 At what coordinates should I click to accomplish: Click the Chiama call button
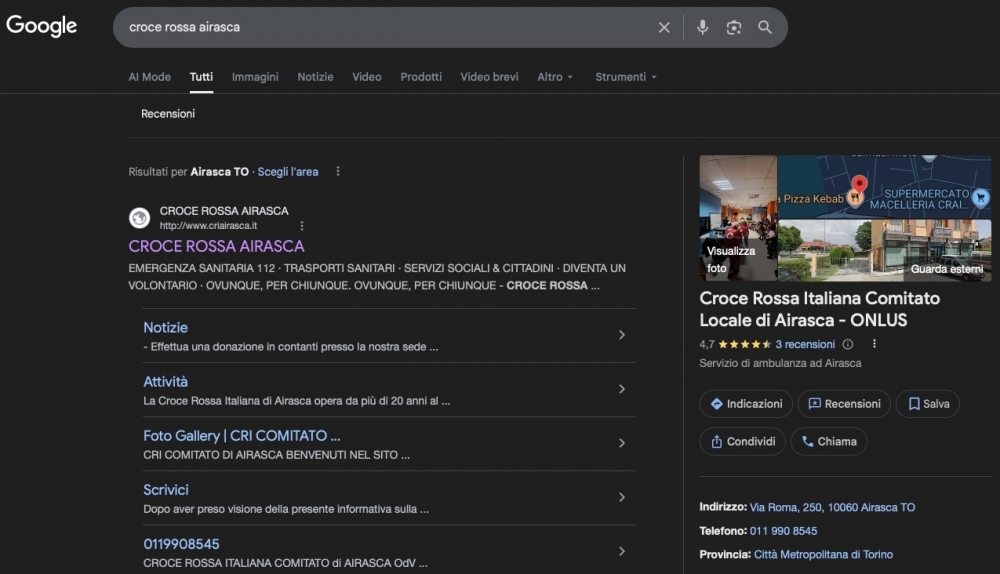tap(828, 441)
